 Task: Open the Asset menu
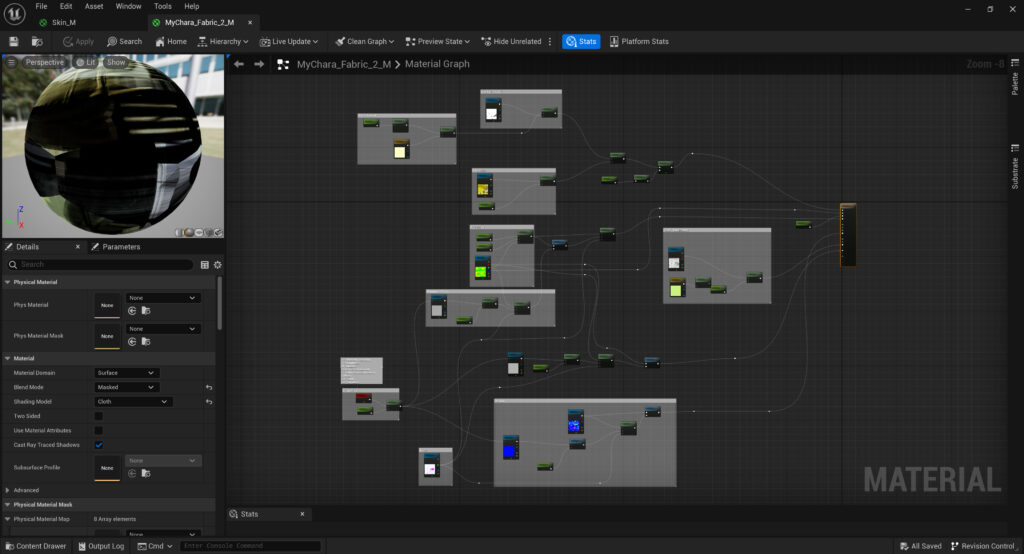(x=94, y=6)
